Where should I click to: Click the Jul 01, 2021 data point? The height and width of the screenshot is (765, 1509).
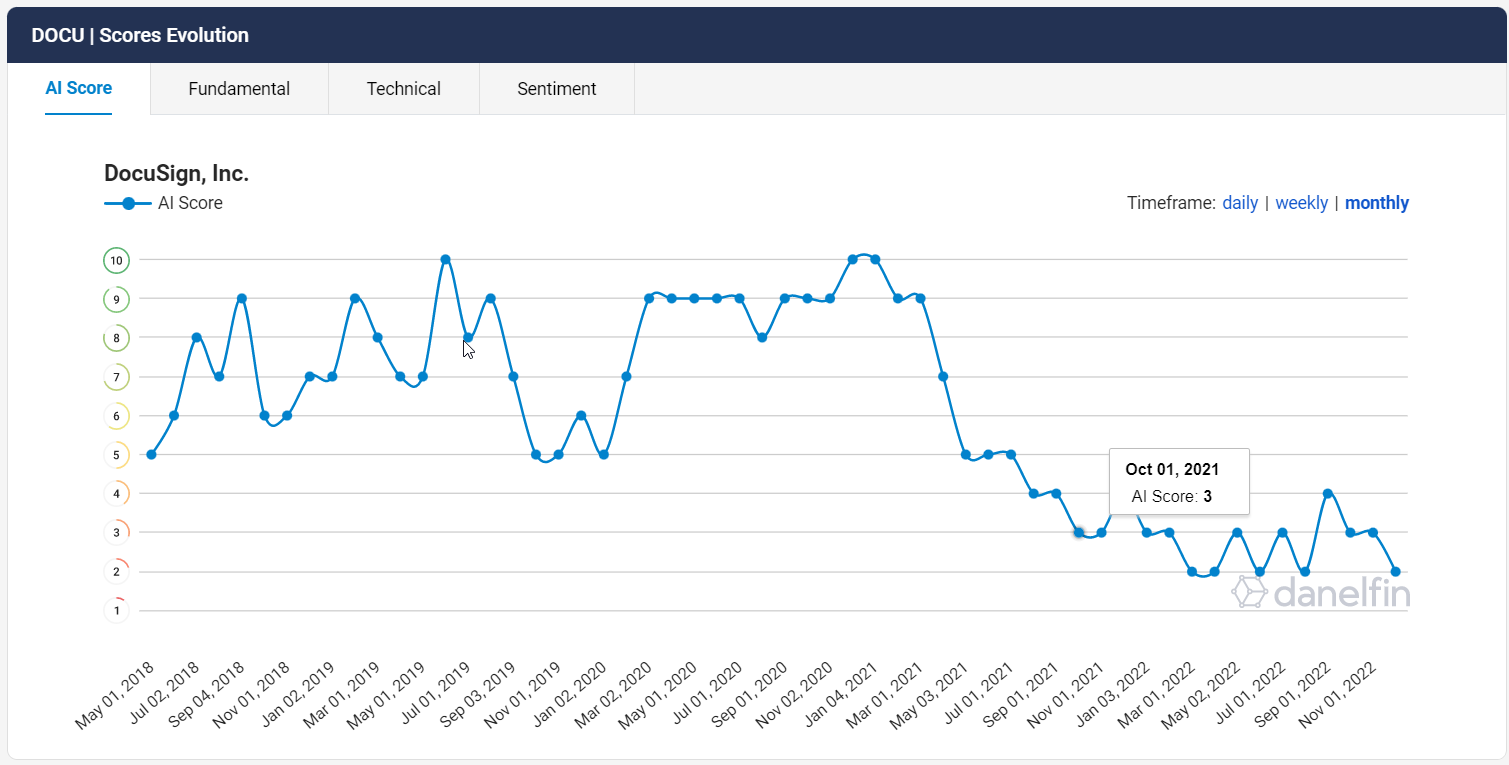point(1011,454)
